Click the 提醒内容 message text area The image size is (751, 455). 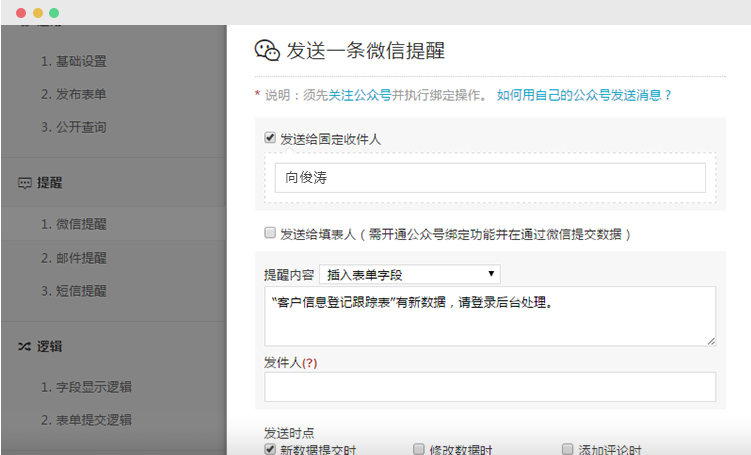click(490, 316)
